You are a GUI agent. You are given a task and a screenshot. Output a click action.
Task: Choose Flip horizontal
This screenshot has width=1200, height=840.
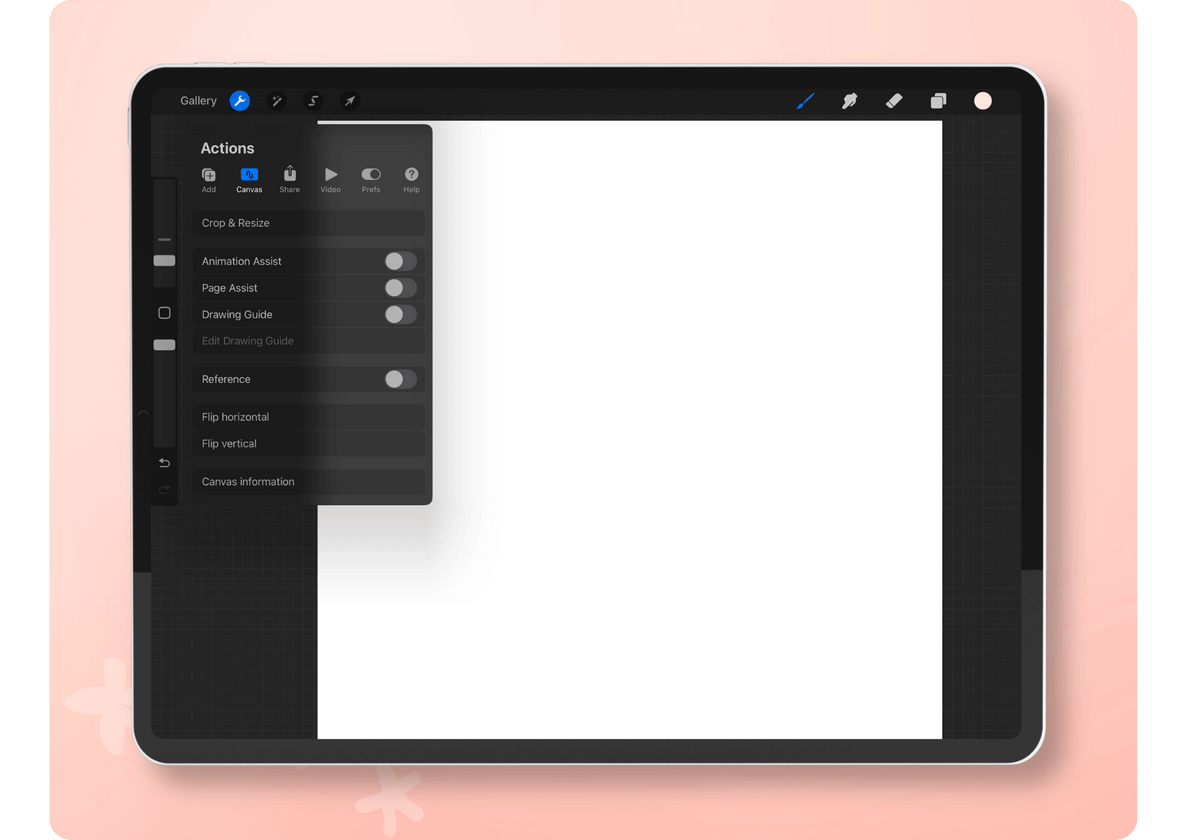[x=309, y=417]
